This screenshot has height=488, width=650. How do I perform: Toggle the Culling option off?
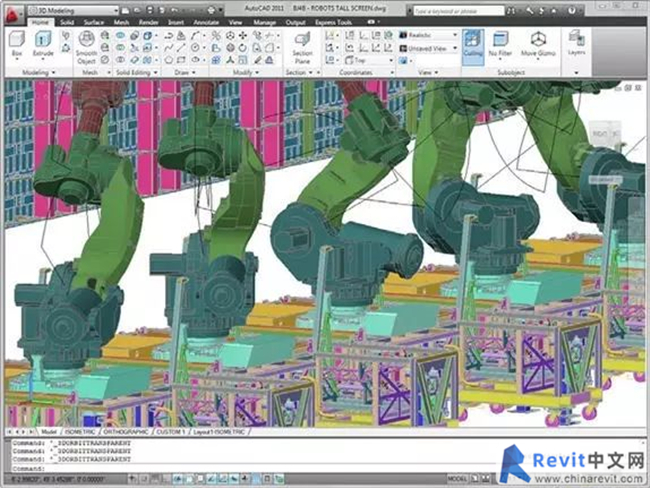(x=472, y=46)
